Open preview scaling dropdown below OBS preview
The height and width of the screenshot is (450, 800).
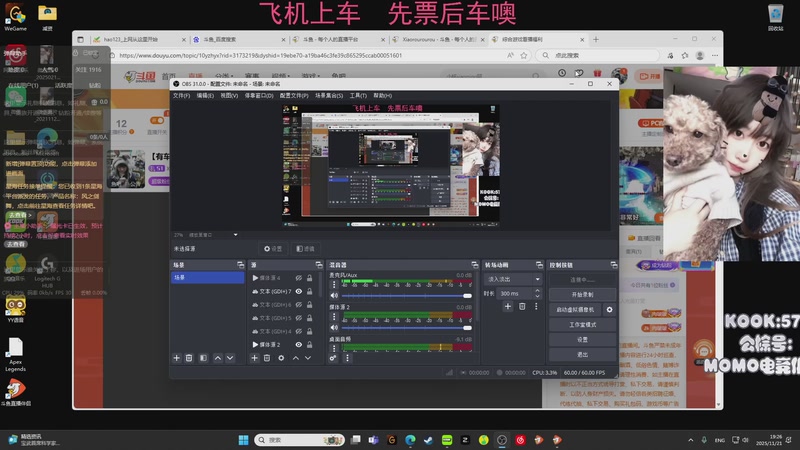click(x=235, y=235)
